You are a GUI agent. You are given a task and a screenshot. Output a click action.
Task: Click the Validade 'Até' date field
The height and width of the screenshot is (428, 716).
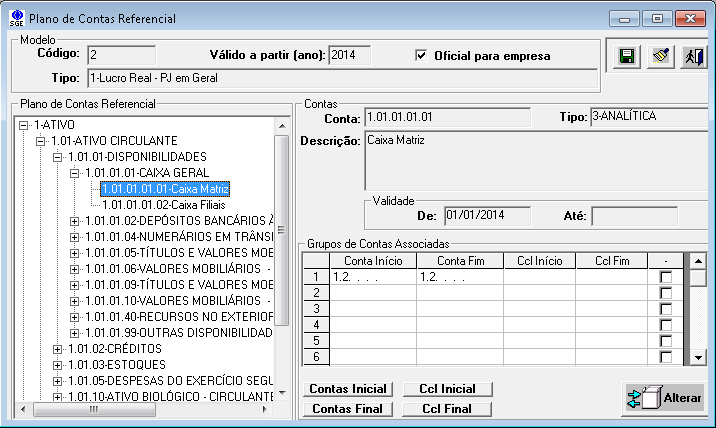click(x=633, y=216)
